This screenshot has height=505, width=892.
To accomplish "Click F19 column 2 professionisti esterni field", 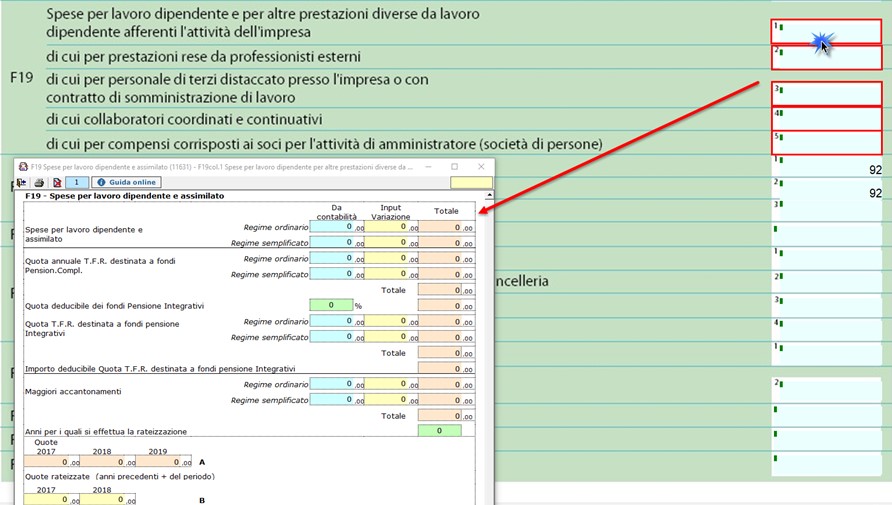I will point(826,57).
